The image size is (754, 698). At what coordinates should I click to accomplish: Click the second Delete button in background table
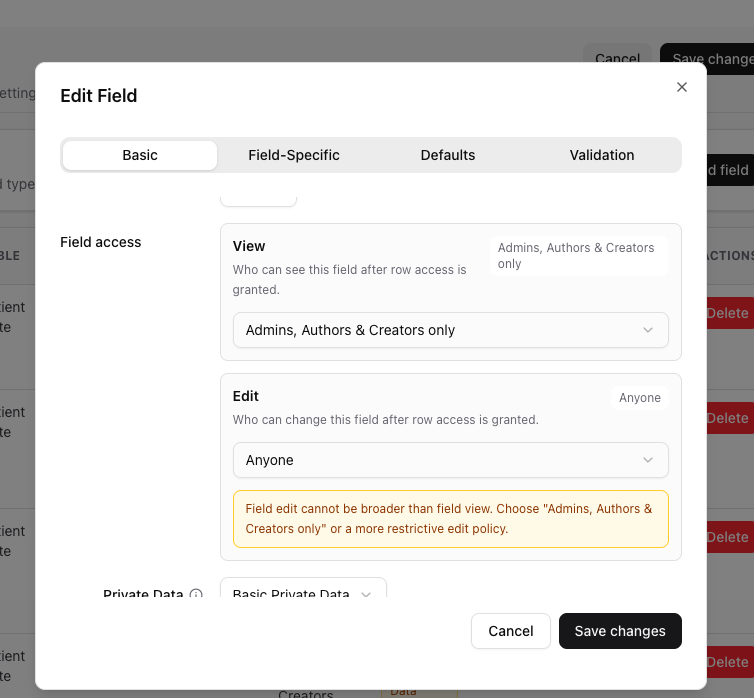pyautogui.click(x=730, y=418)
